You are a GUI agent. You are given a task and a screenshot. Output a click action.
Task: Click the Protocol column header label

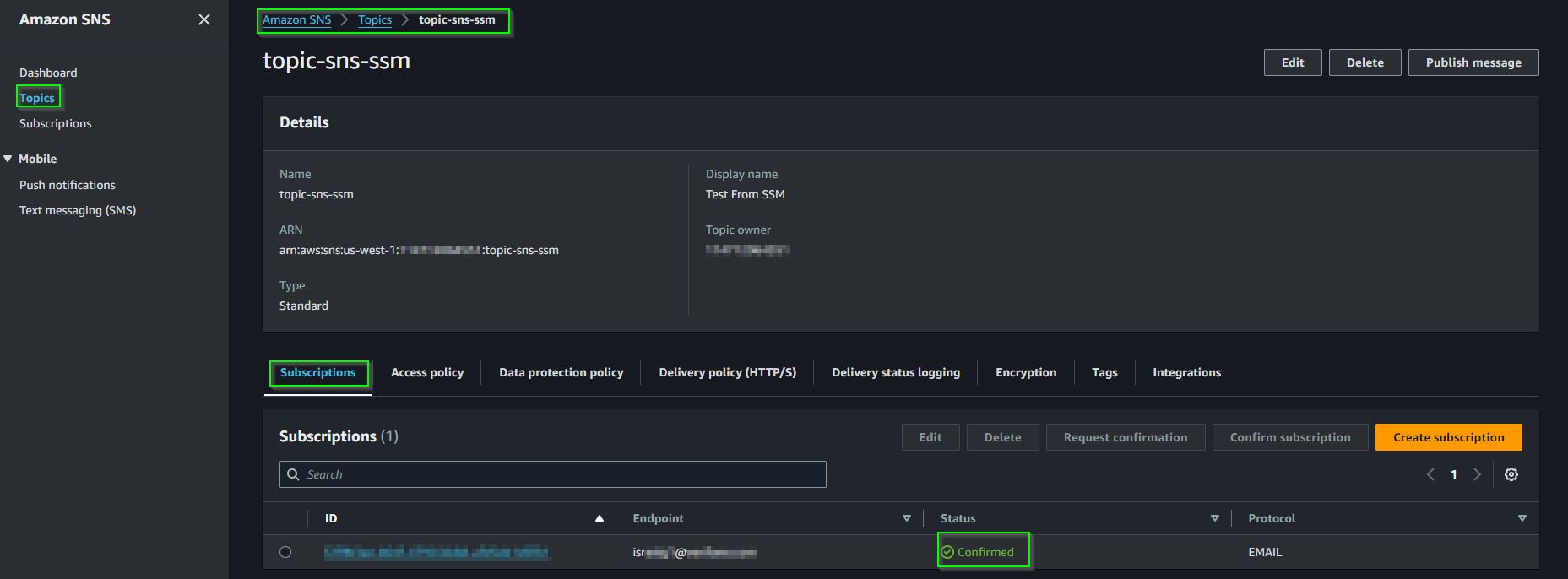tap(1272, 518)
